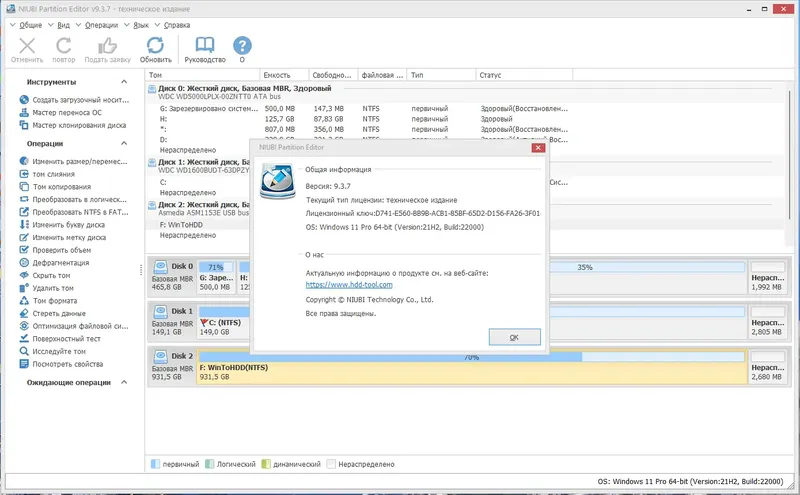The image size is (800, 495).
Task: Select the G: 71% partition block
Action: 216,277
